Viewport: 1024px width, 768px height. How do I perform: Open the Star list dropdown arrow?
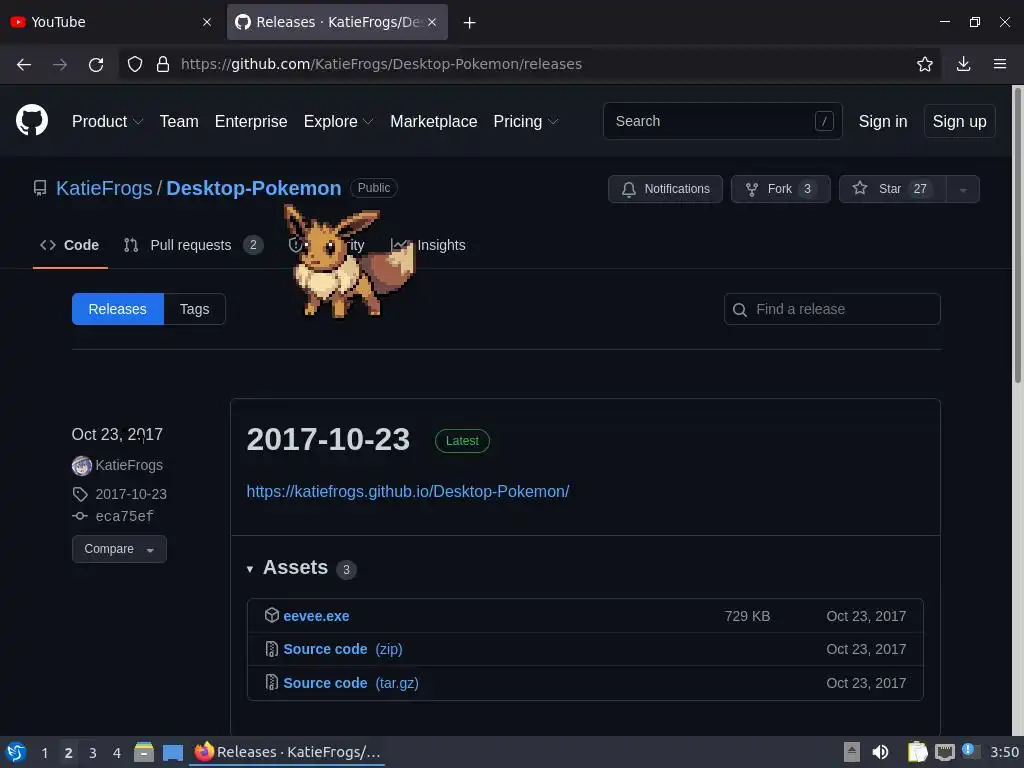pyautogui.click(x=963, y=189)
